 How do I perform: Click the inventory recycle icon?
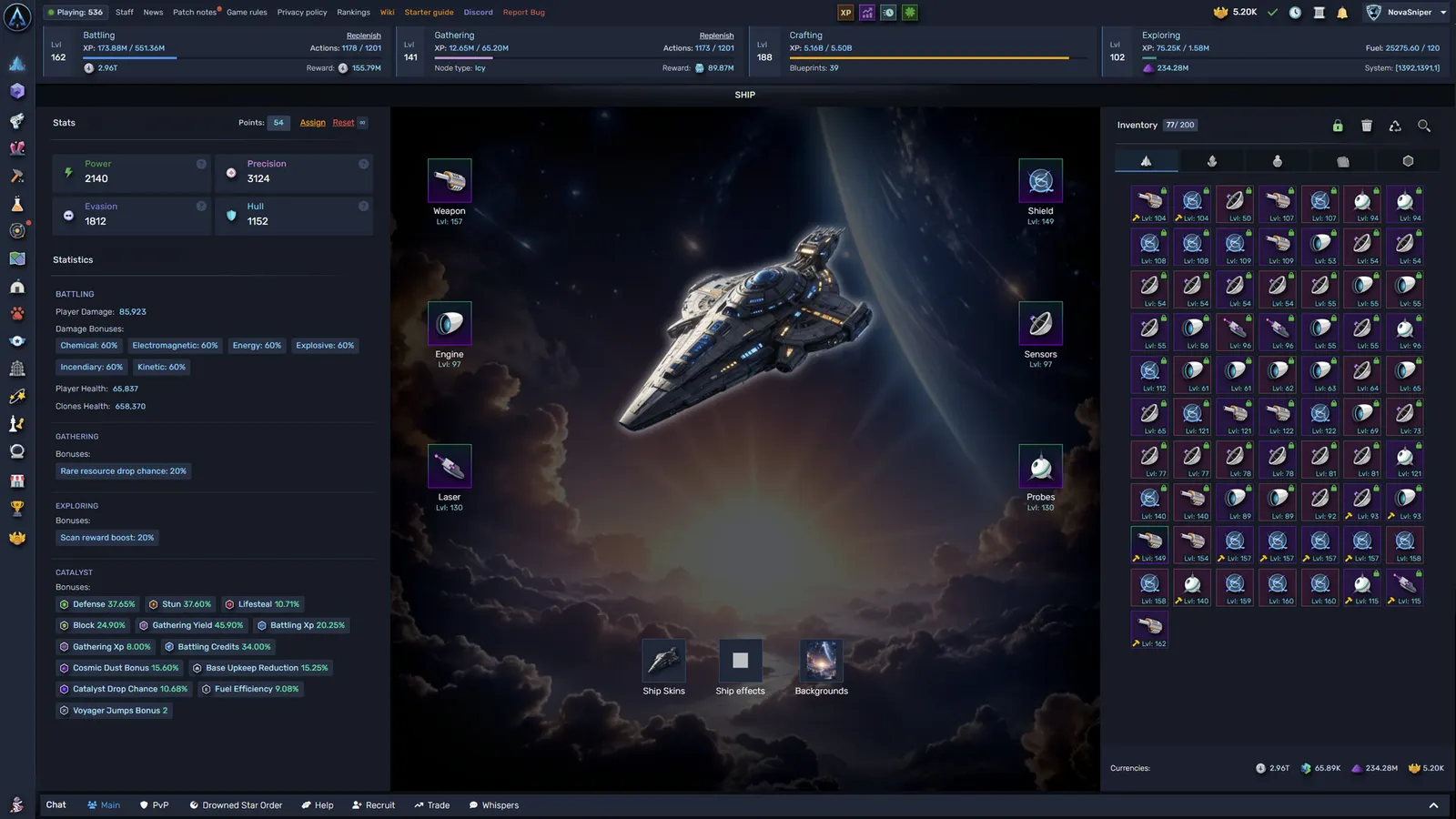pos(1395,126)
